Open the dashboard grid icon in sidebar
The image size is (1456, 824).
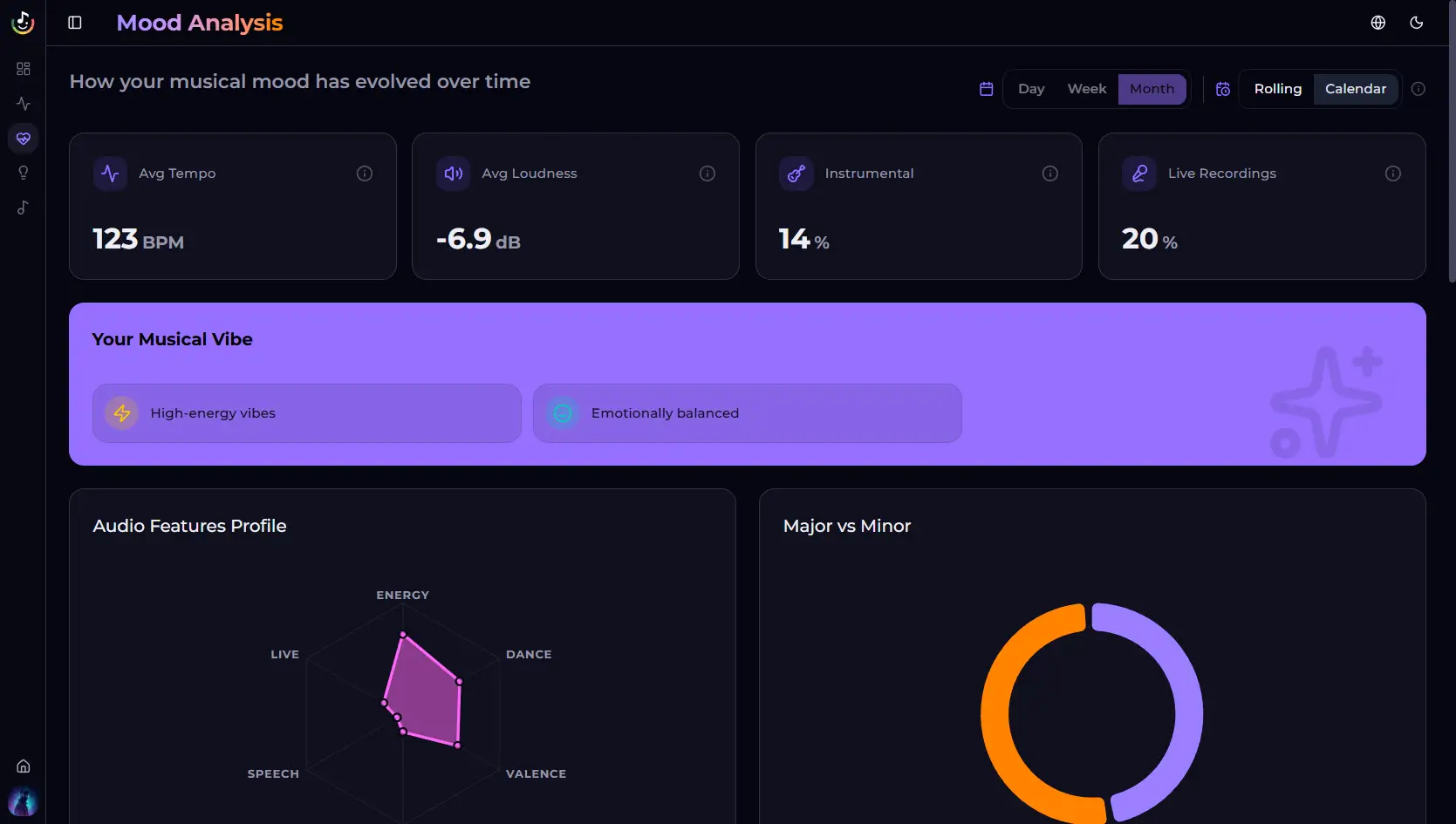pyautogui.click(x=24, y=69)
